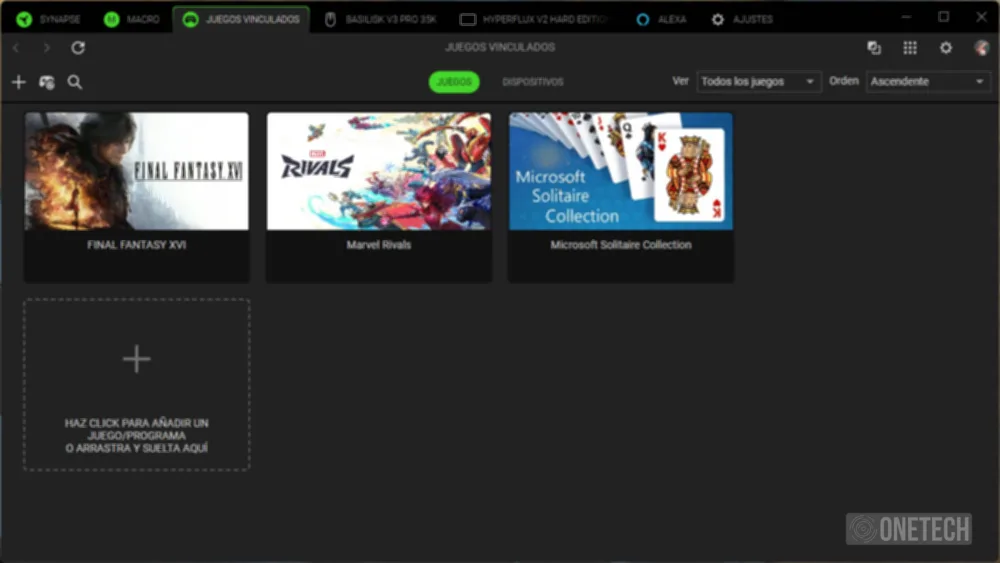The height and width of the screenshot is (563, 1000).
Task: Open the HyperFlux V2 Hard Edition tab
Action: coord(536,19)
